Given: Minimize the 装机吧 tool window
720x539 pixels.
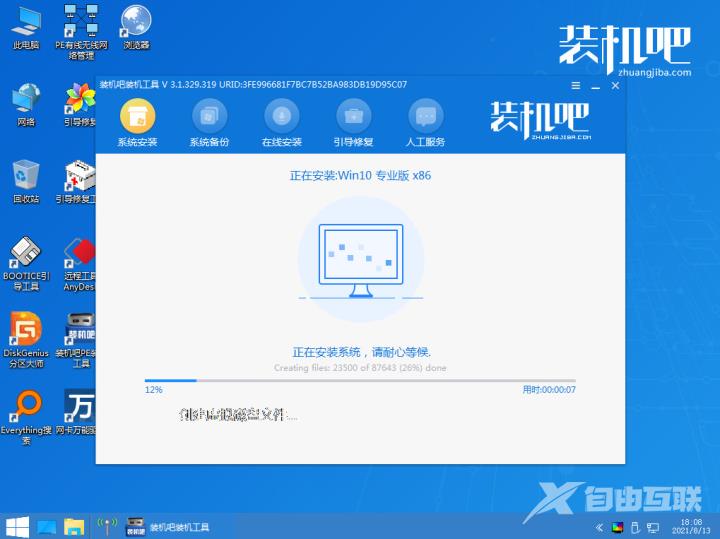Looking at the screenshot, I should [596, 86].
